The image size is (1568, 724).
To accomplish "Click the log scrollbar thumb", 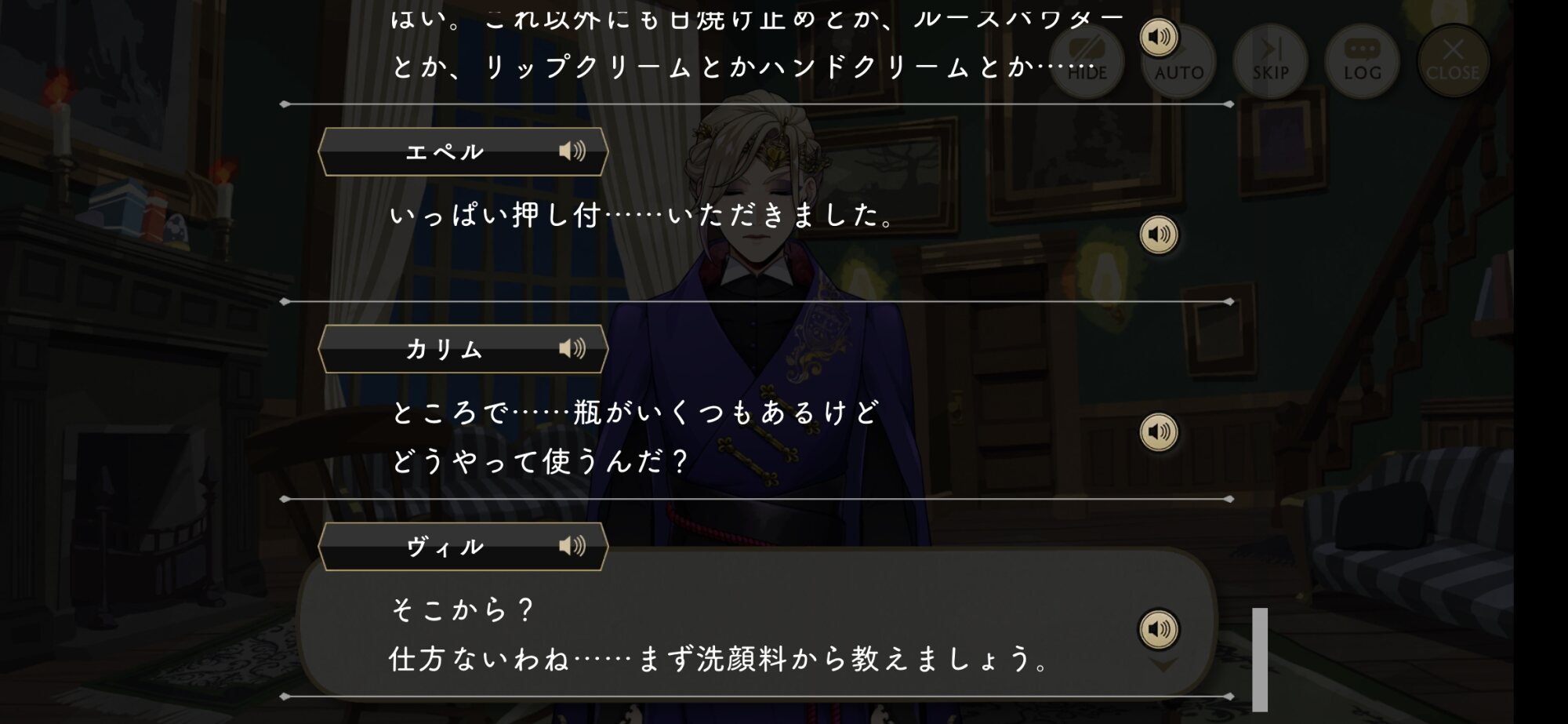I will coord(1260,659).
